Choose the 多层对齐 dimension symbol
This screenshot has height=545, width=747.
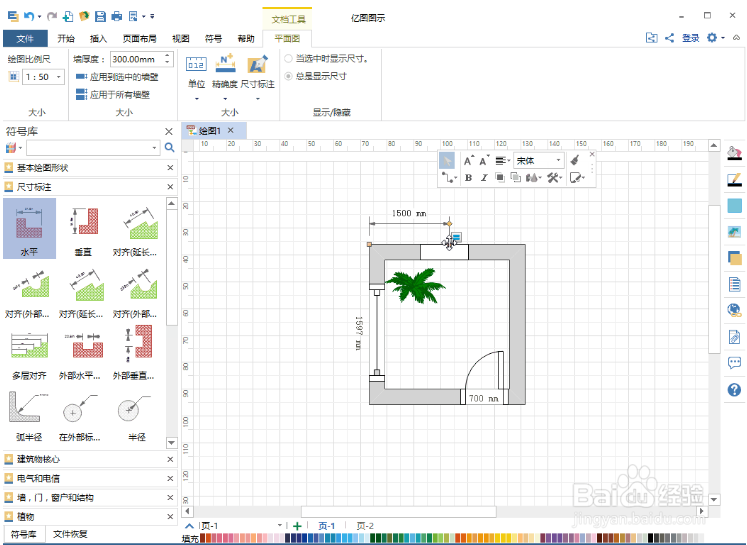pyautogui.click(x=29, y=352)
